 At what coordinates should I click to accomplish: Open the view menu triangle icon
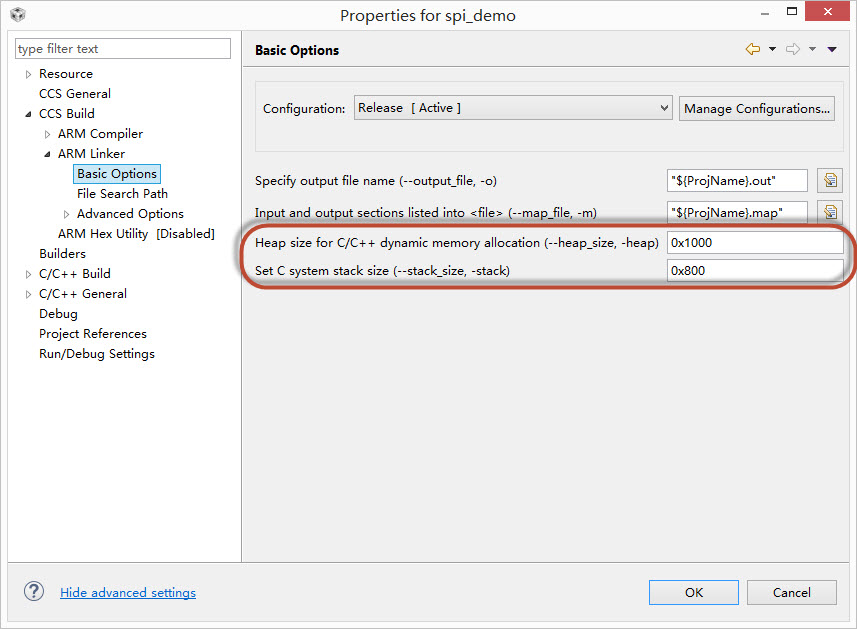click(x=831, y=49)
